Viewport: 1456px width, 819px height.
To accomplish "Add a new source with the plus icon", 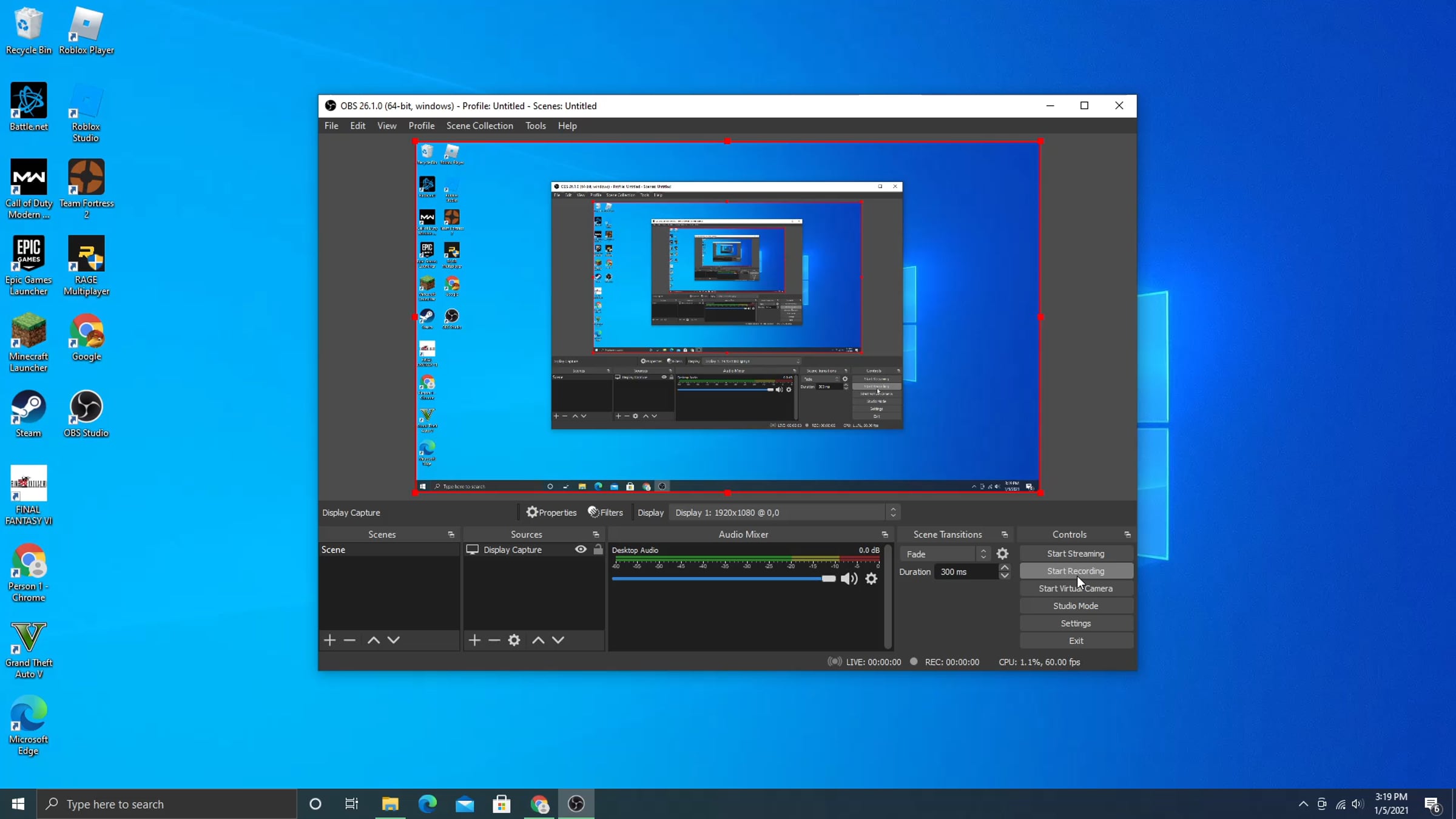I will [474, 640].
